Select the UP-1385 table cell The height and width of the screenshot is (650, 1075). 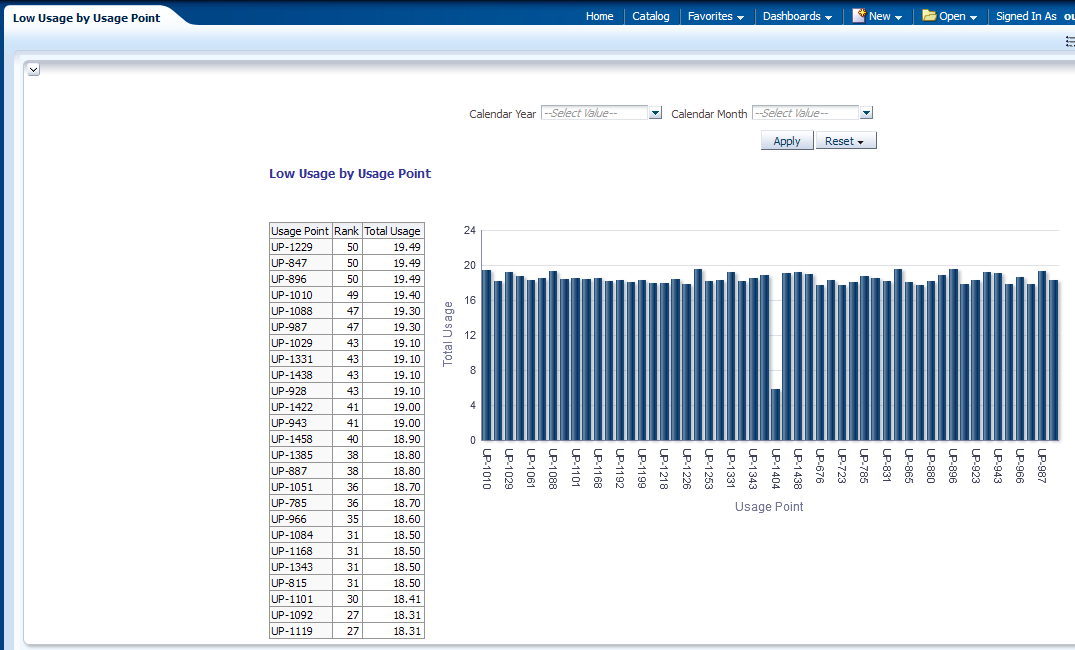click(300, 455)
